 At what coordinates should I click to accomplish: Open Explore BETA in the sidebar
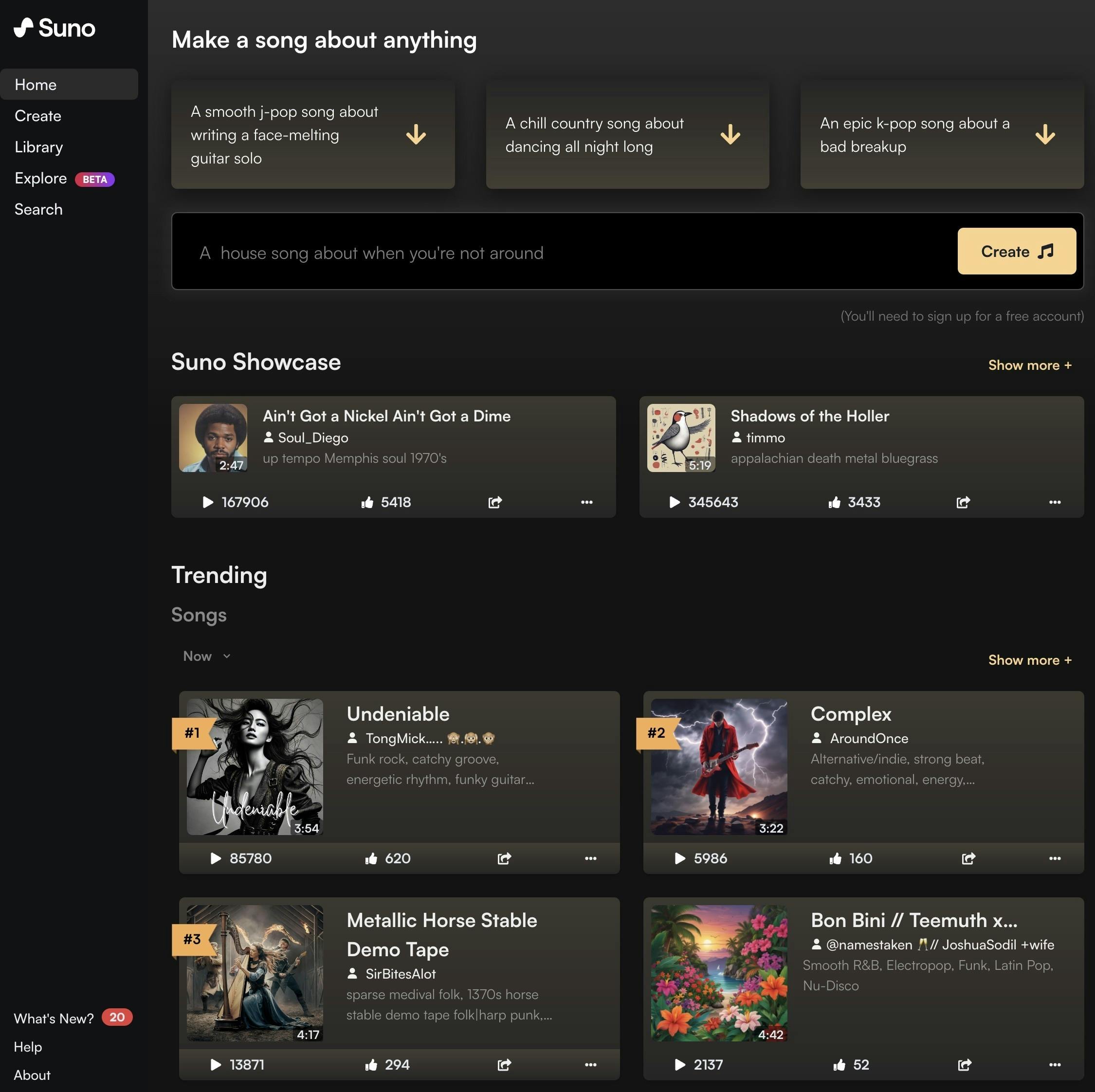coord(41,178)
